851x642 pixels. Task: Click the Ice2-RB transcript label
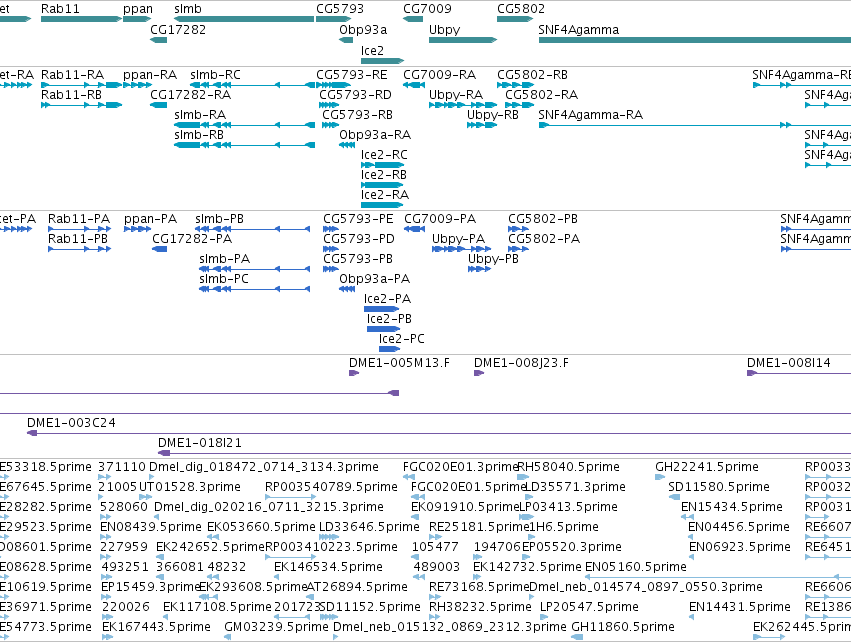(384, 175)
